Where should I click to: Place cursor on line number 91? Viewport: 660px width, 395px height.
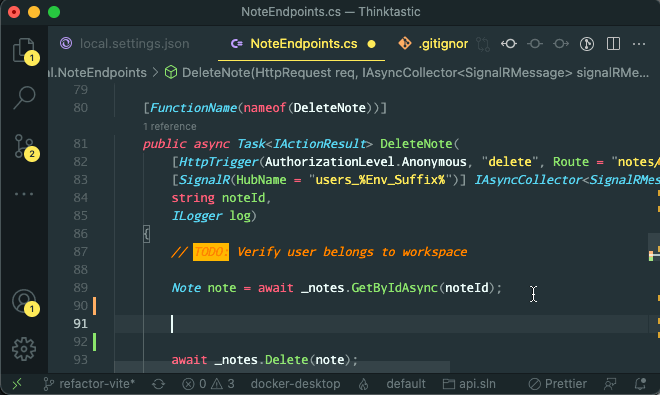click(x=80, y=323)
